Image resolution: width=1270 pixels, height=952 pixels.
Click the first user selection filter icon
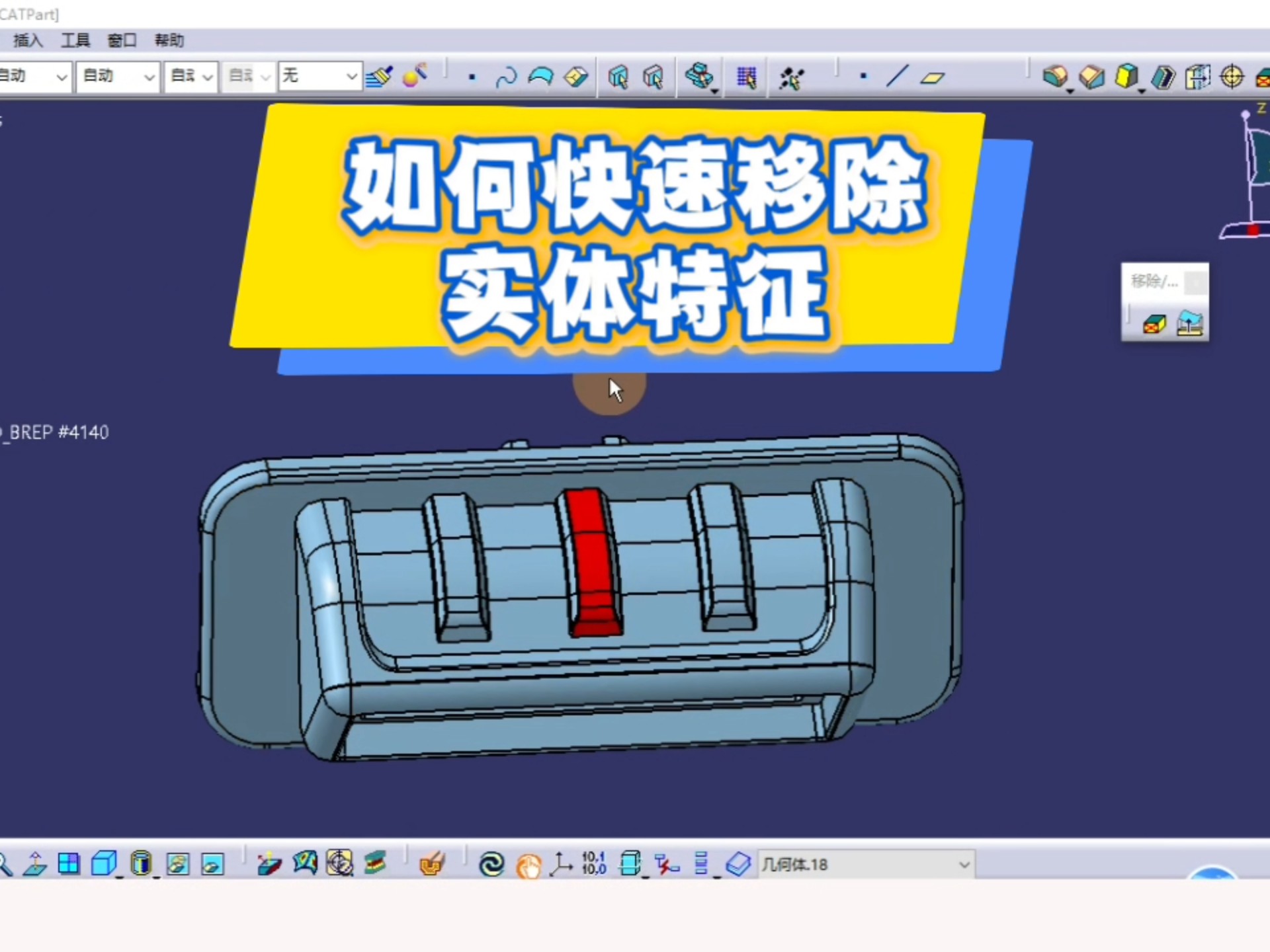[618, 77]
